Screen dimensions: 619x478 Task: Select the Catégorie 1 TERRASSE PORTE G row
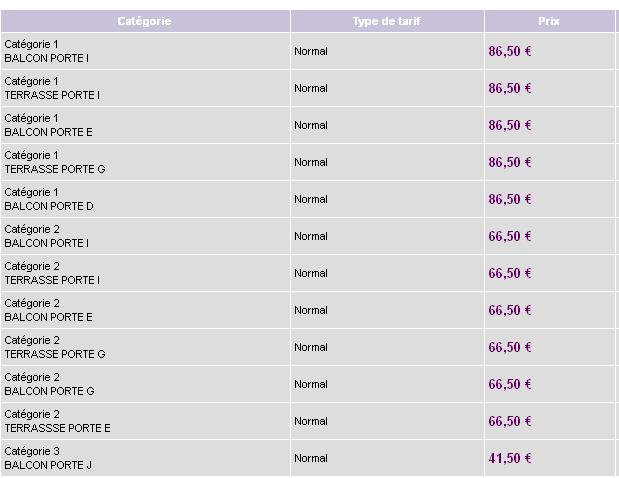coord(308,162)
